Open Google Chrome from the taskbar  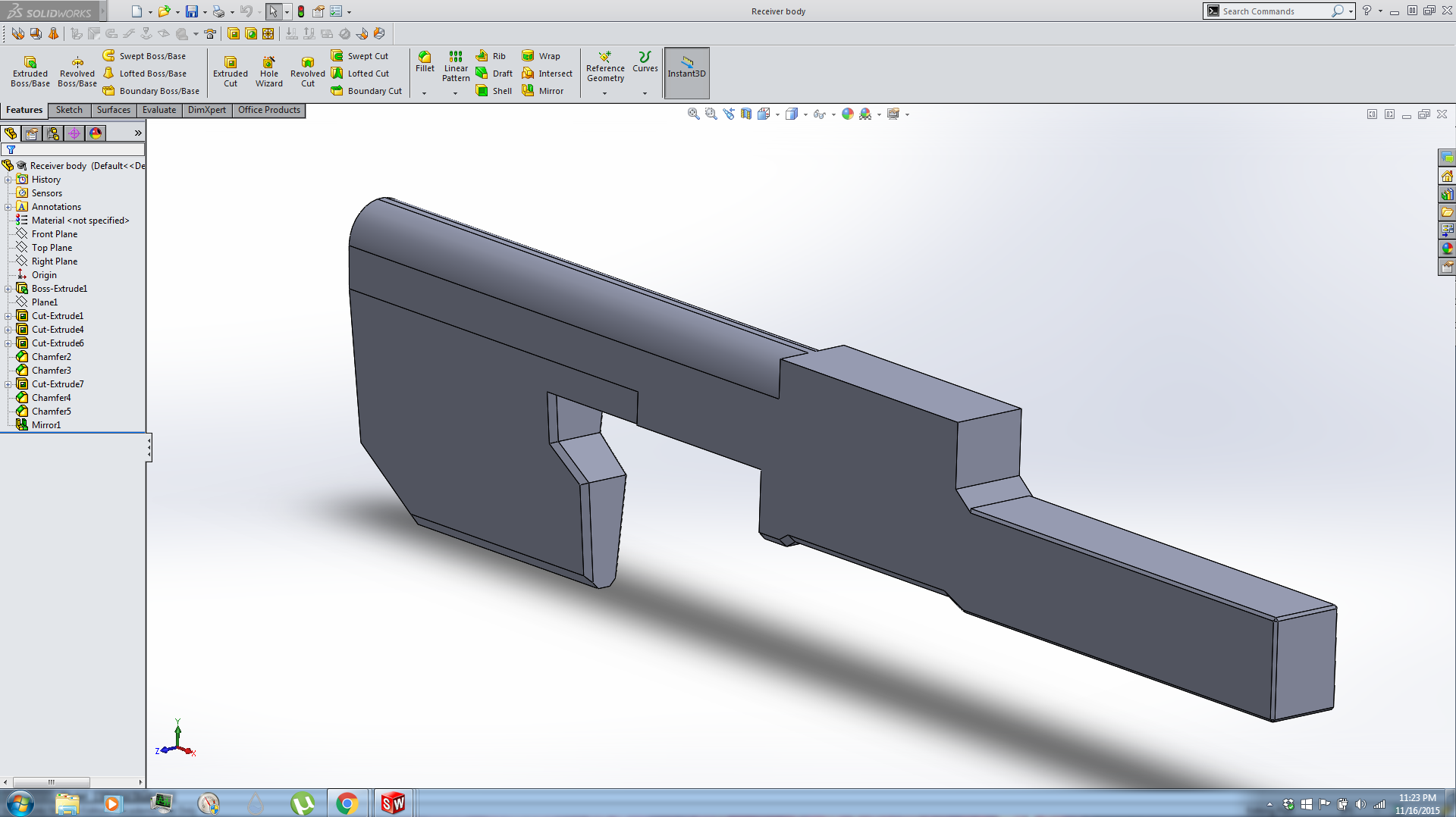[x=347, y=803]
